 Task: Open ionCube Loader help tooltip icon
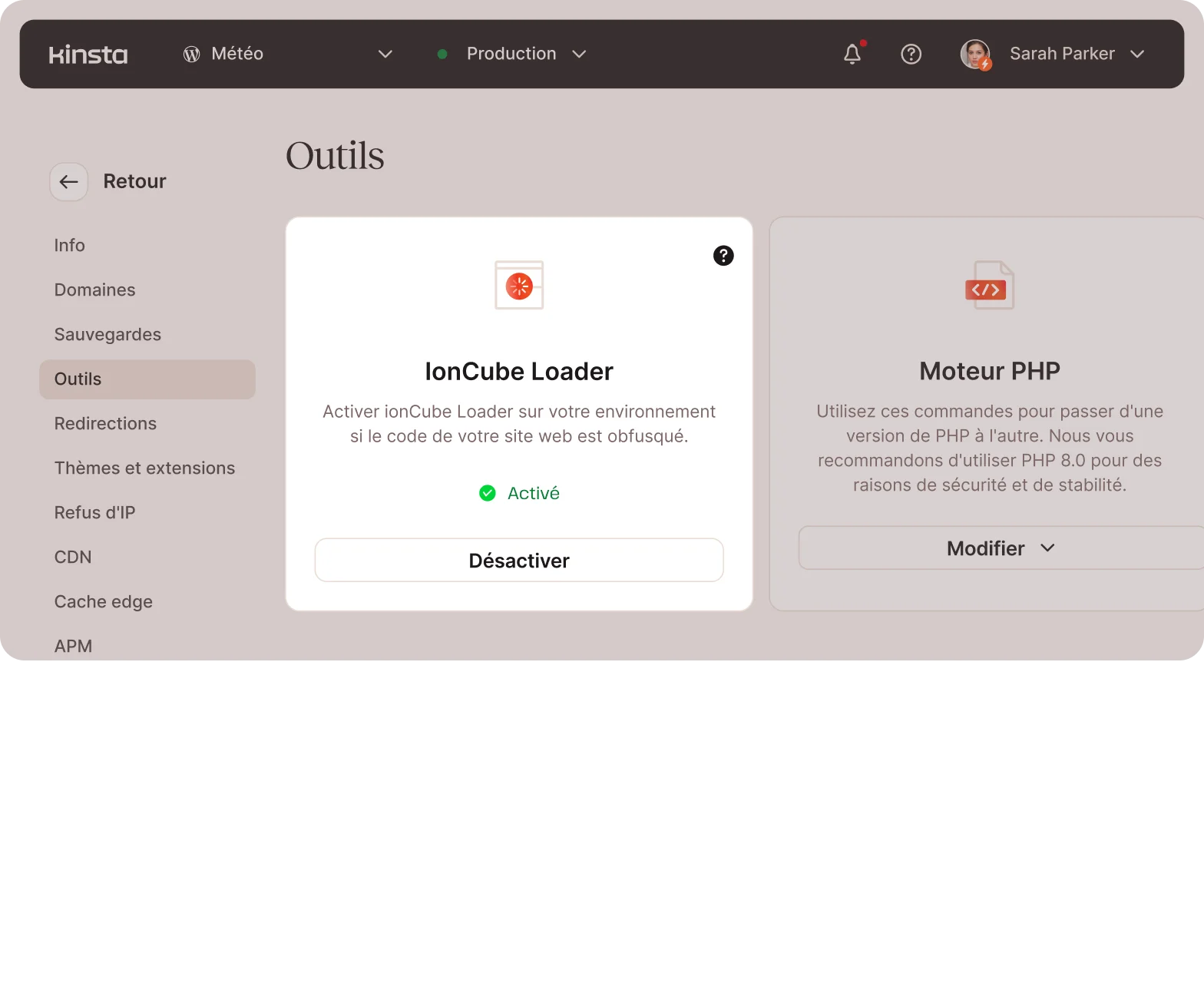[x=723, y=256]
